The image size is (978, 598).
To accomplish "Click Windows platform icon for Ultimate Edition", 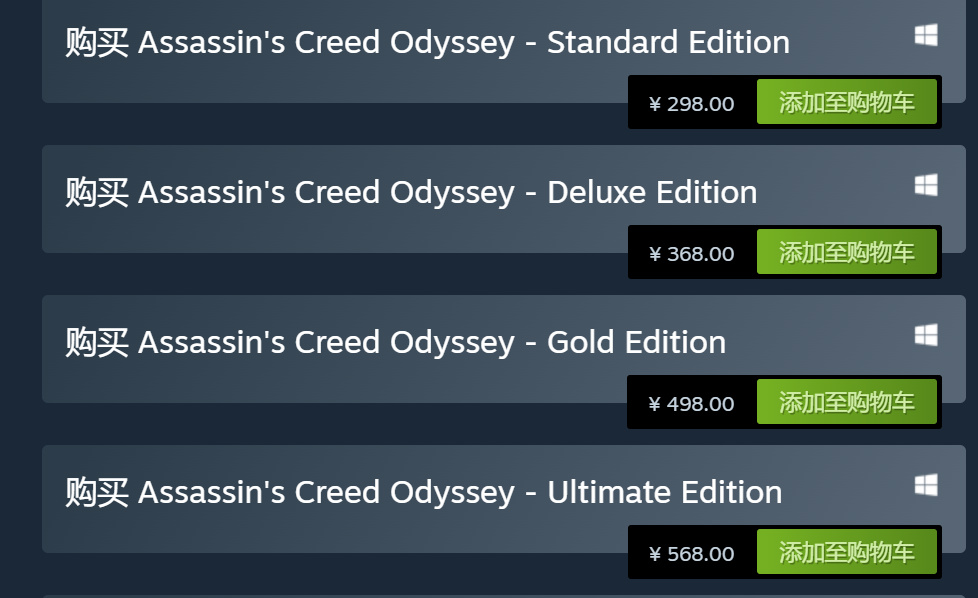I will tap(925, 485).
